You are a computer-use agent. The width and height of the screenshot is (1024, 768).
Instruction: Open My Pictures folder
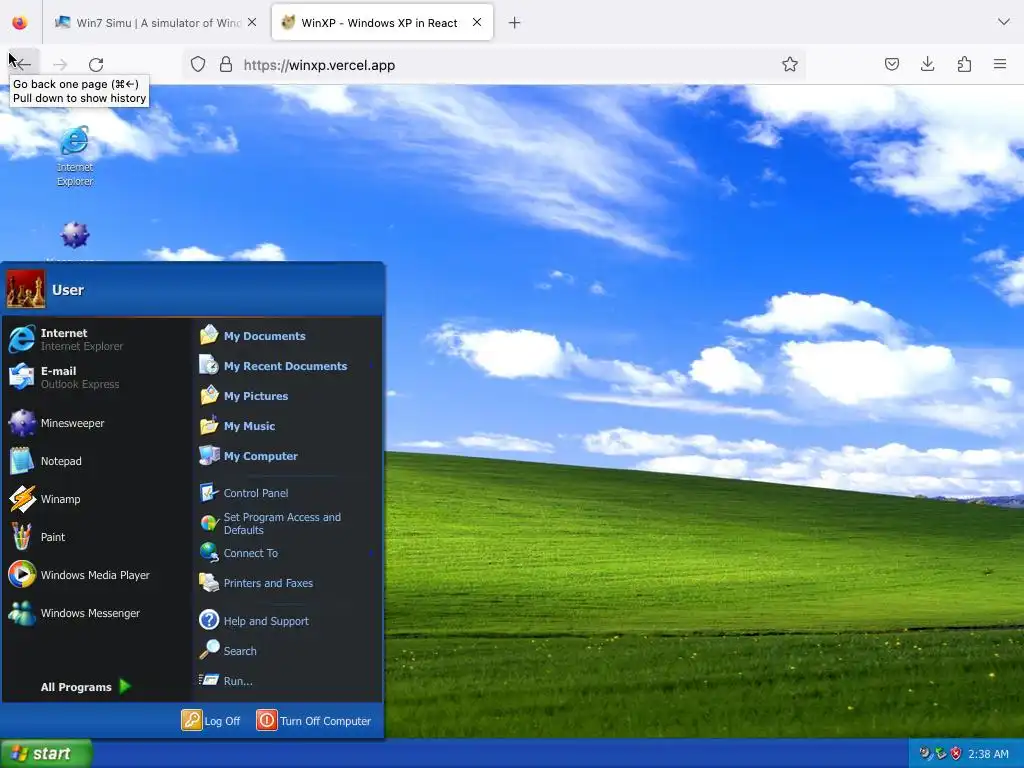[287, 396]
